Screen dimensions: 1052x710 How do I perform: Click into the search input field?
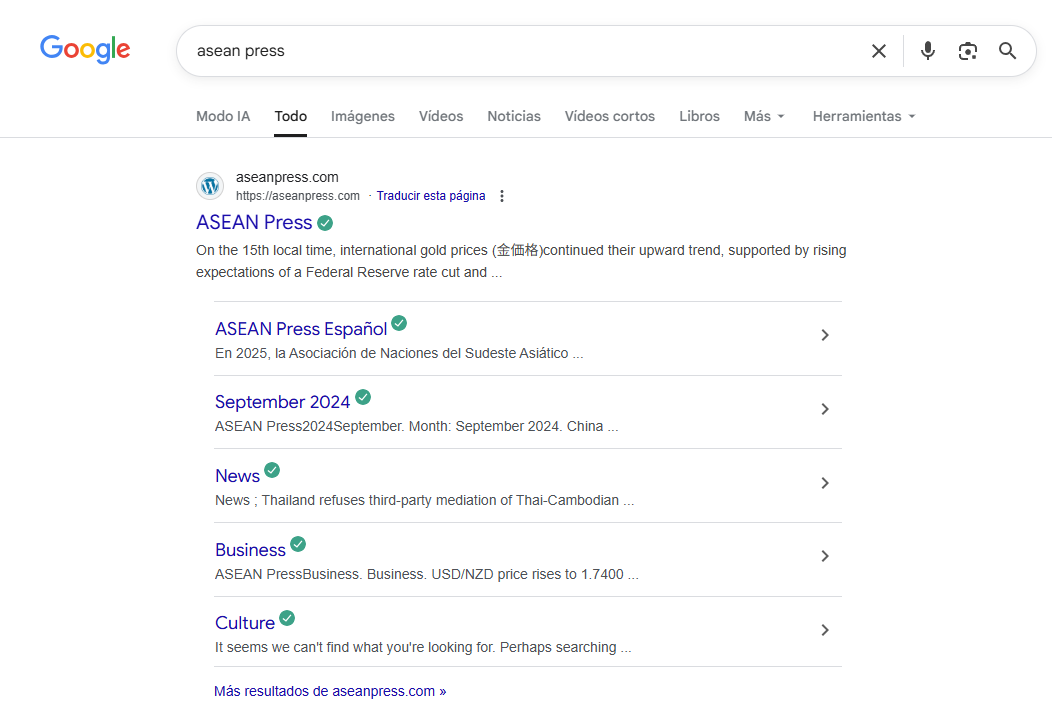[520, 51]
